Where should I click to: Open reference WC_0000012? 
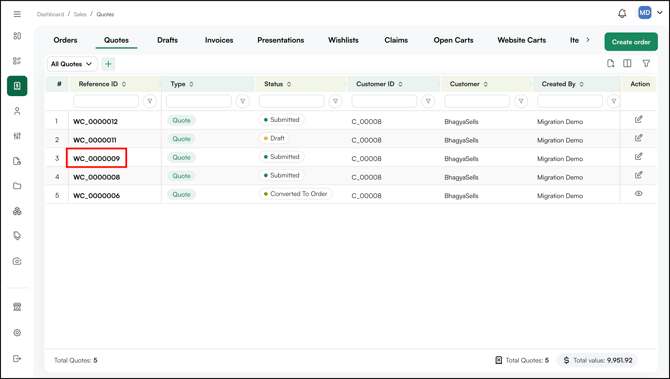[x=95, y=121]
